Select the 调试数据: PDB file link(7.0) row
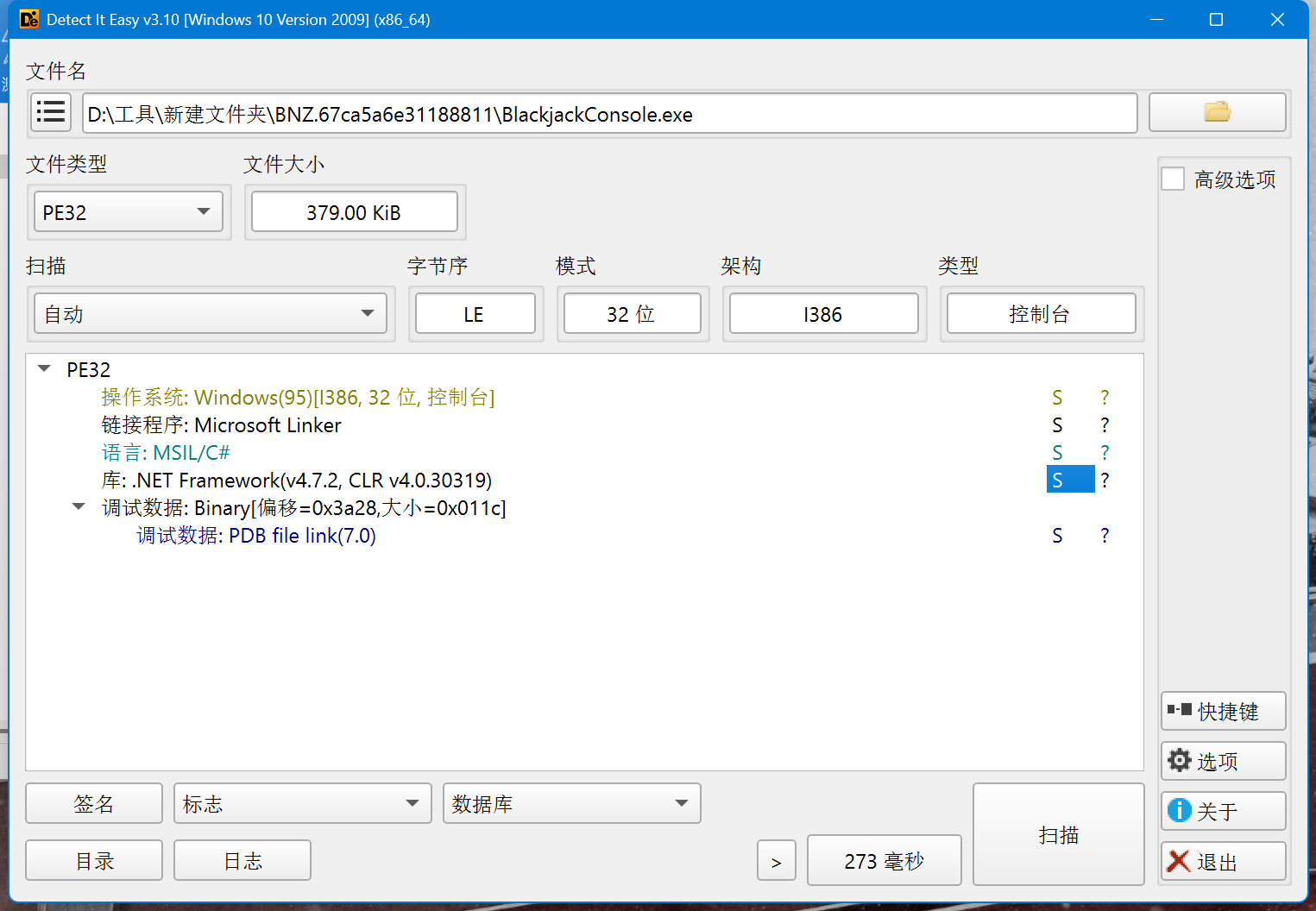The width and height of the screenshot is (1316, 911). (x=256, y=536)
